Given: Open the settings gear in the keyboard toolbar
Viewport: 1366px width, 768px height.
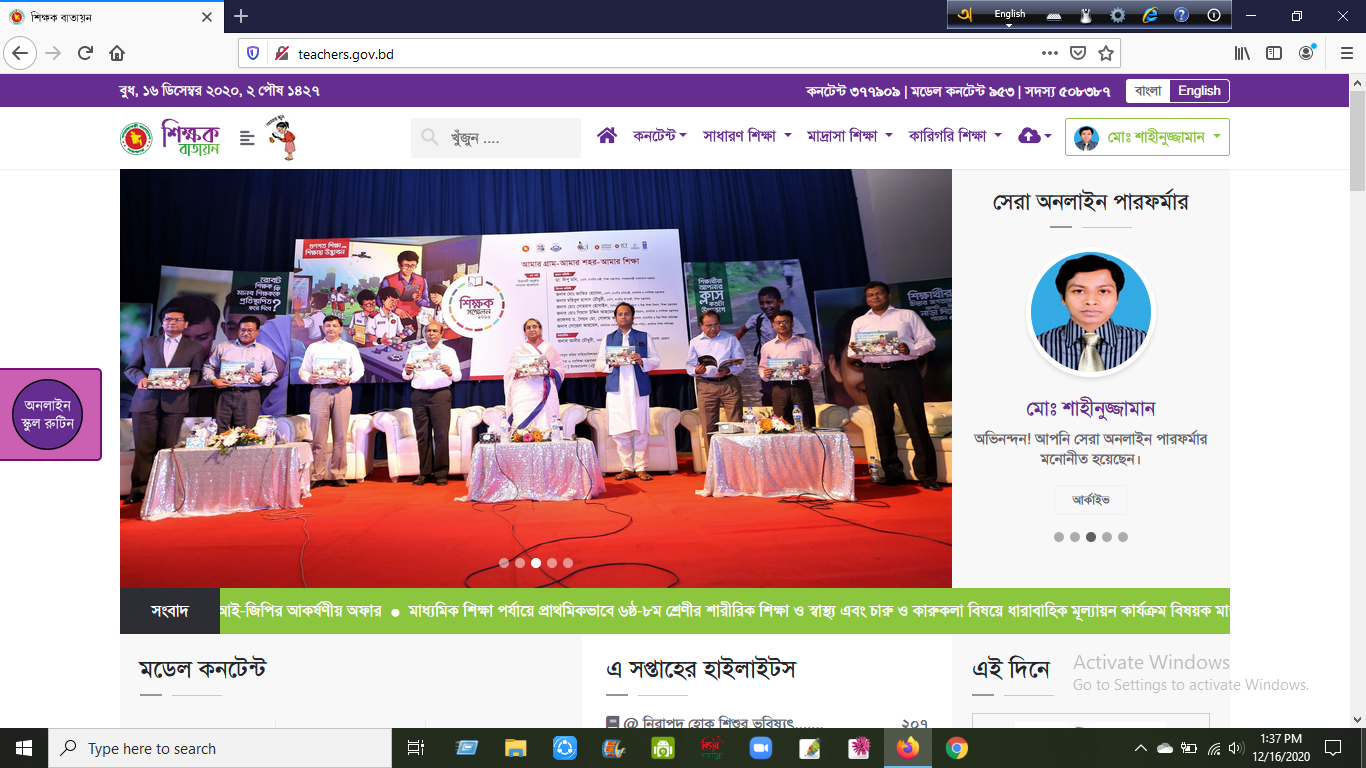Looking at the screenshot, I should (1118, 15).
